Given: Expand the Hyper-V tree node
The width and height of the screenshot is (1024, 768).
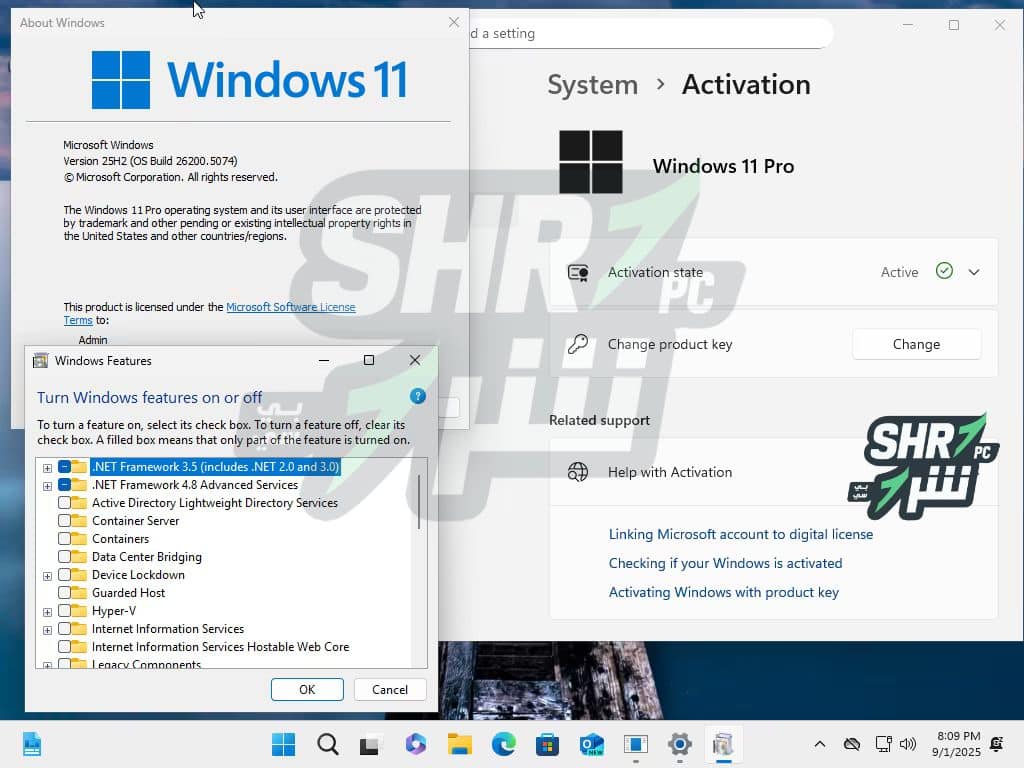Looking at the screenshot, I should [x=47, y=612].
